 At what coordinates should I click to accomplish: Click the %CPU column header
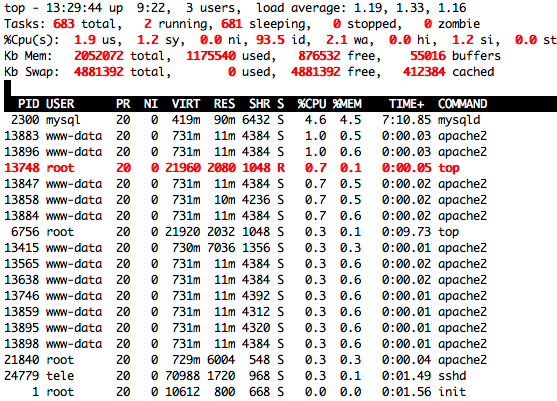pyautogui.click(x=312, y=104)
